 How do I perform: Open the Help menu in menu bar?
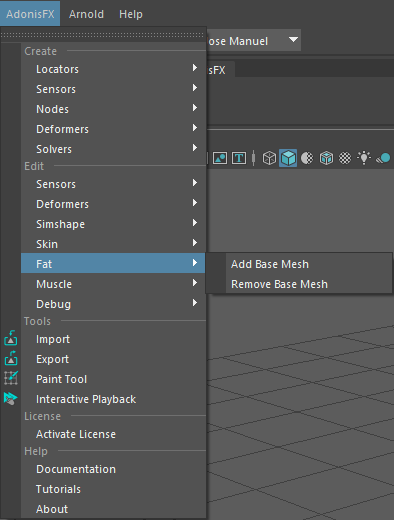click(131, 14)
